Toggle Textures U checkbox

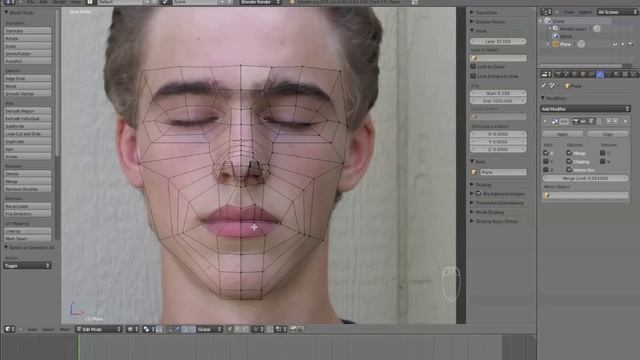[x=602, y=153]
